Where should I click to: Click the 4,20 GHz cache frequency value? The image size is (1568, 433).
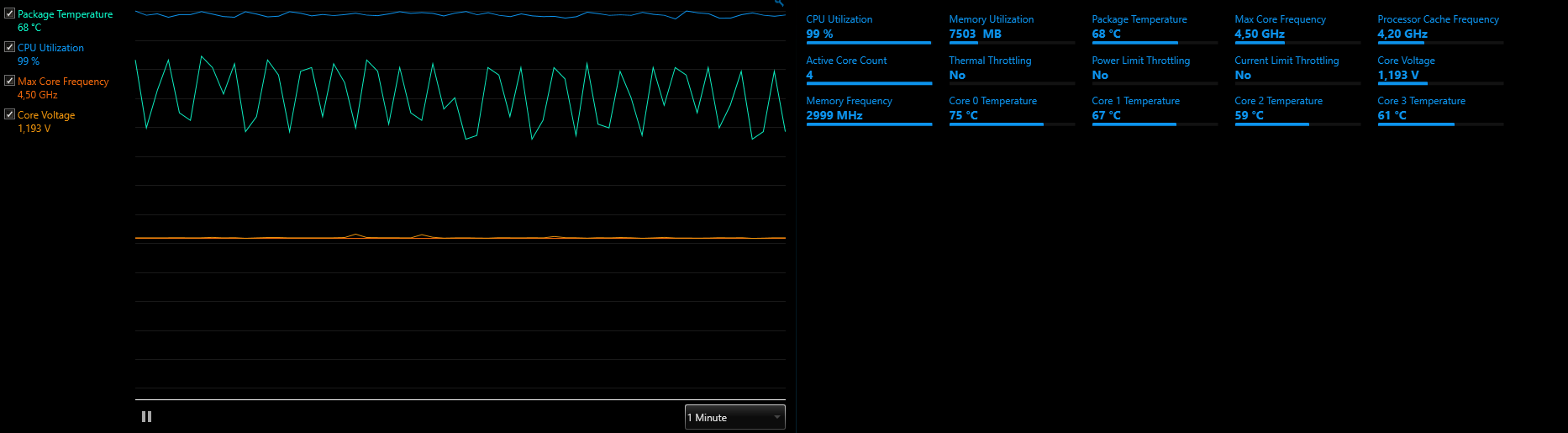click(x=1402, y=34)
